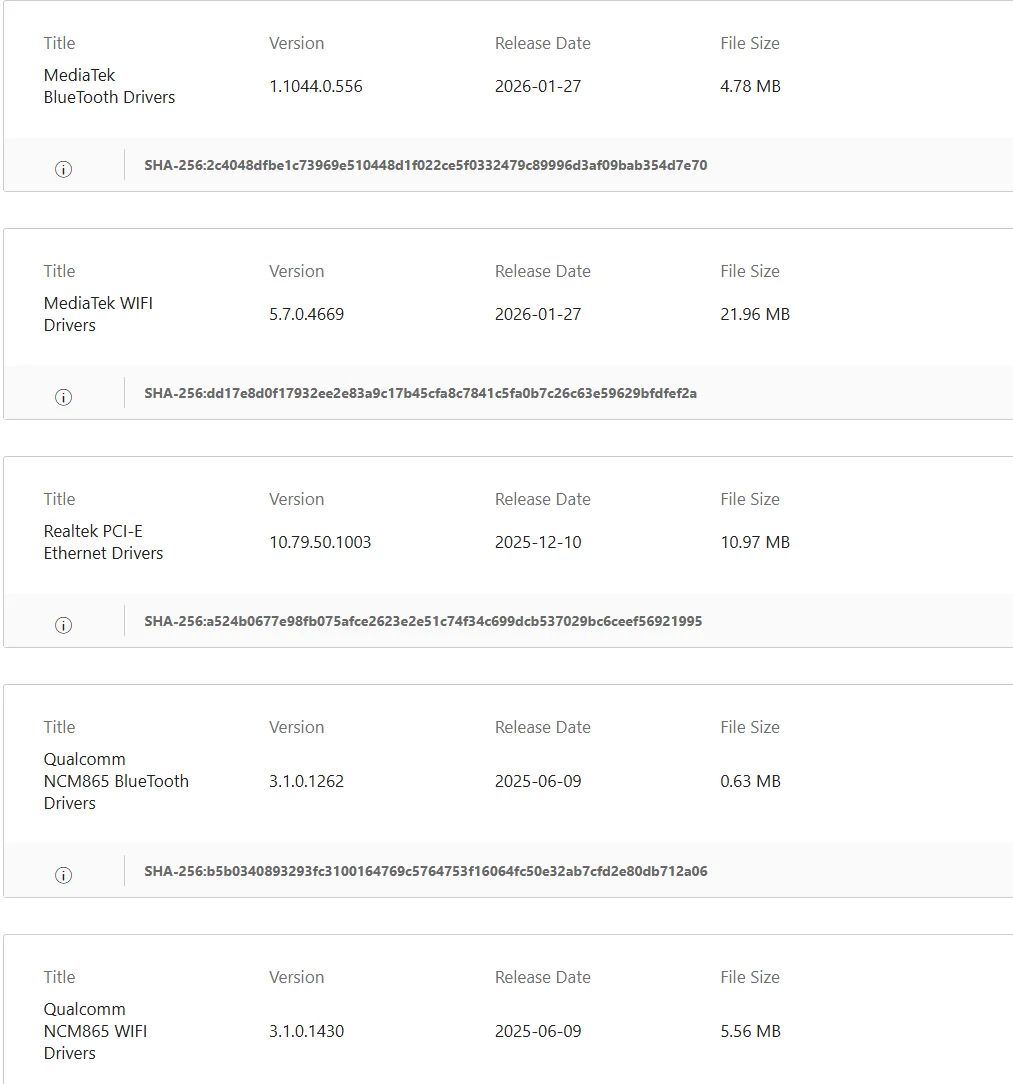Click info icon for Realtek PCI-E Ethernet Drivers
1013x1084 pixels.
[63, 626]
